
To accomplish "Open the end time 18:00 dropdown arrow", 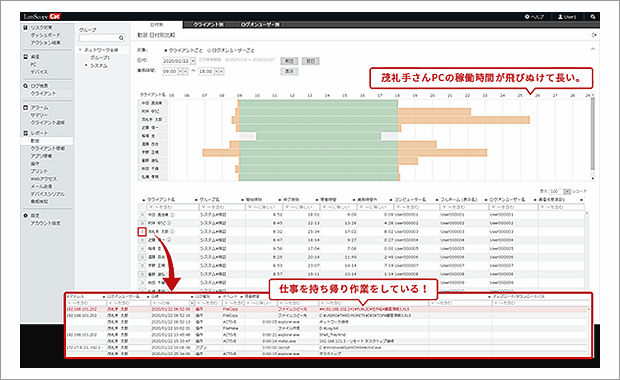I will point(216,72).
